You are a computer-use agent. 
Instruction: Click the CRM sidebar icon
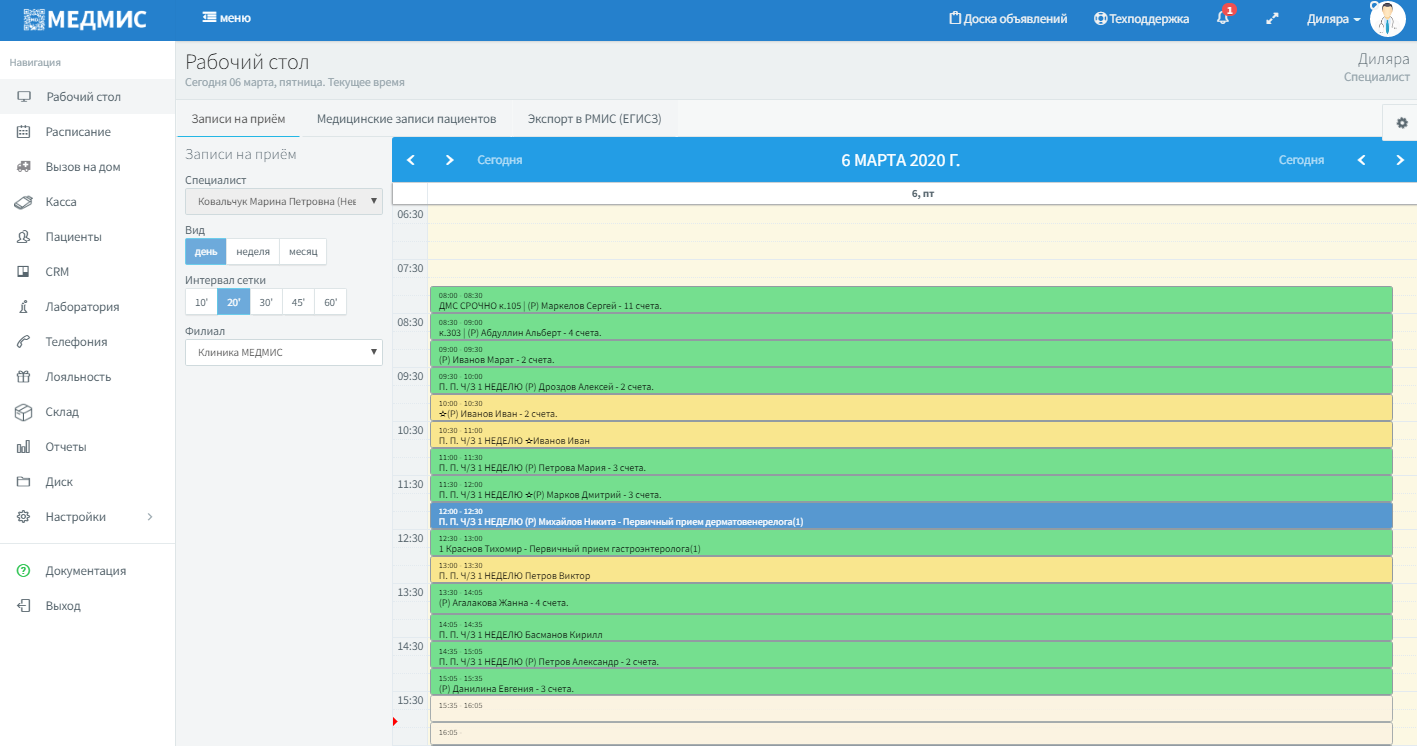click(x=24, y=272)
